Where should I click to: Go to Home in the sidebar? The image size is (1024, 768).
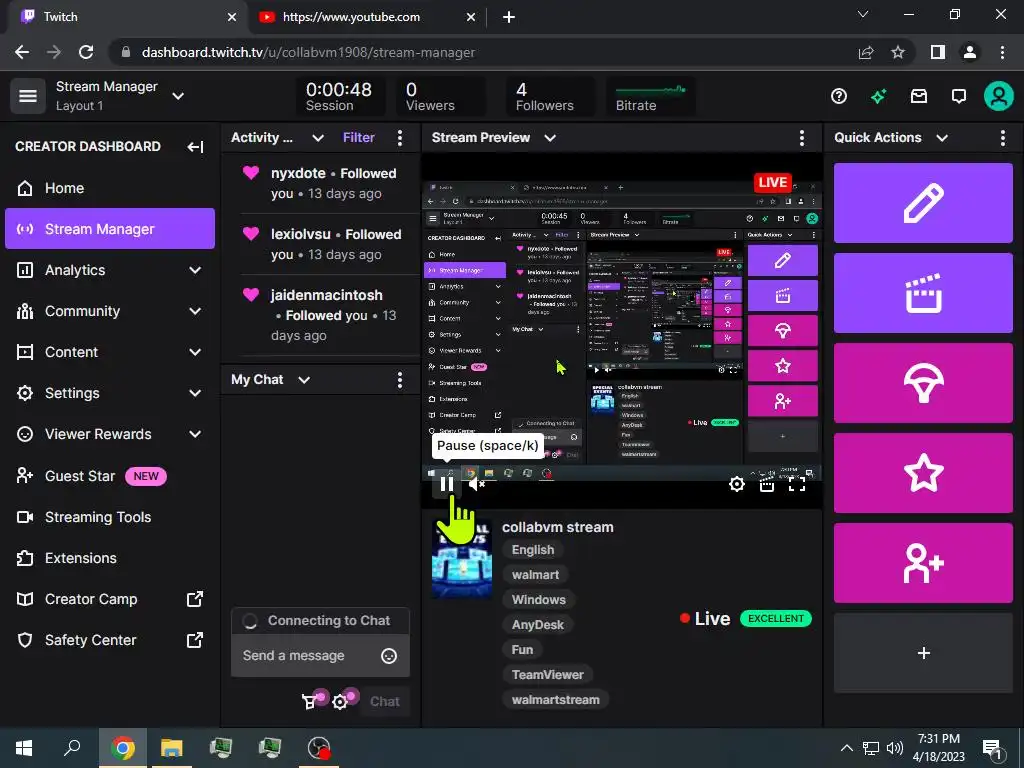tap(110, 188)
